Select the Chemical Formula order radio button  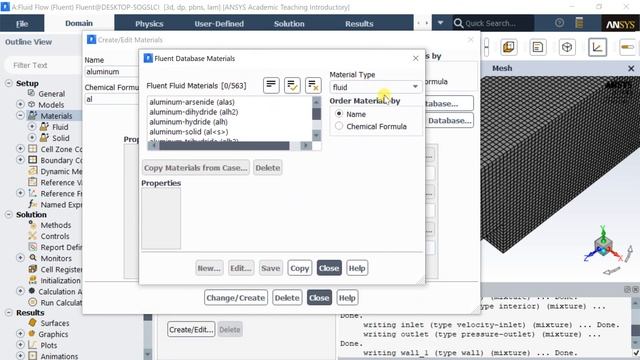pos(339,126)
